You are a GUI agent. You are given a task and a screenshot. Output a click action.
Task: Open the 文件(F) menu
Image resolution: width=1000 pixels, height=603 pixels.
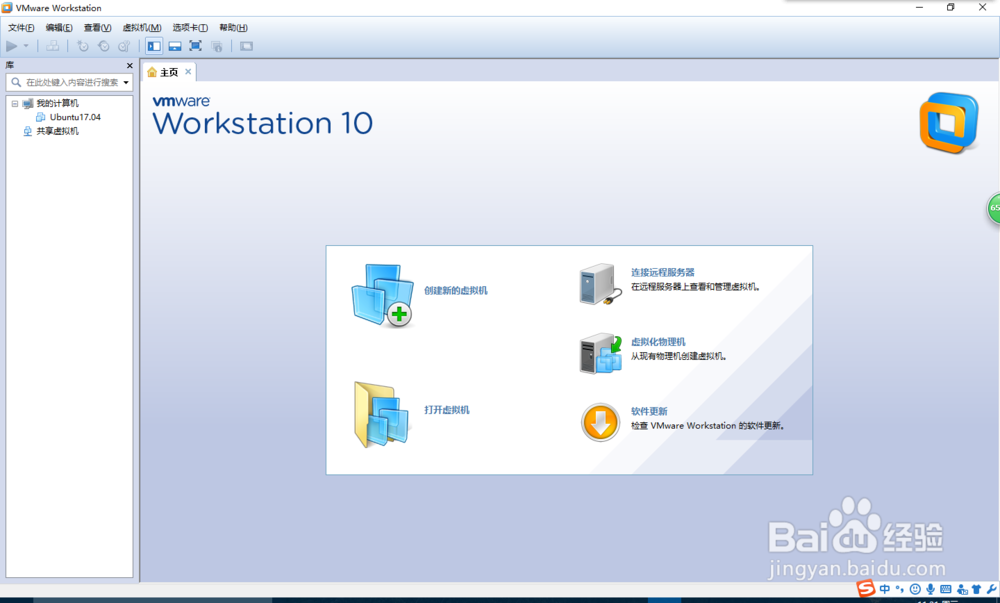pos(21,27)
